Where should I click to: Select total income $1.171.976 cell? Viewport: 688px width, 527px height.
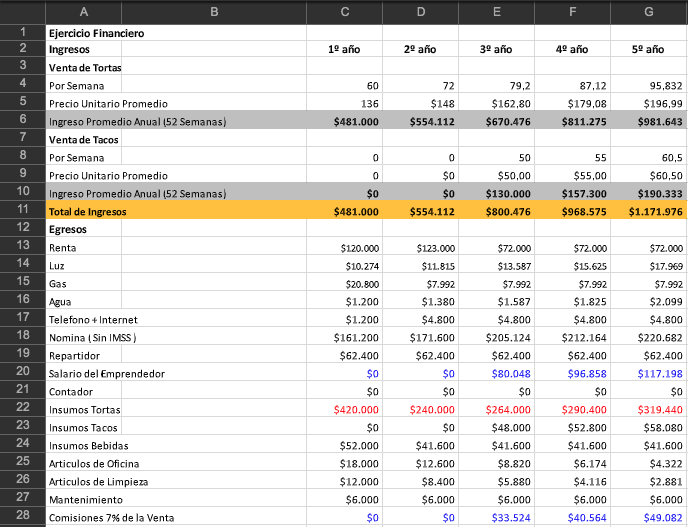(x=649, y=212)
